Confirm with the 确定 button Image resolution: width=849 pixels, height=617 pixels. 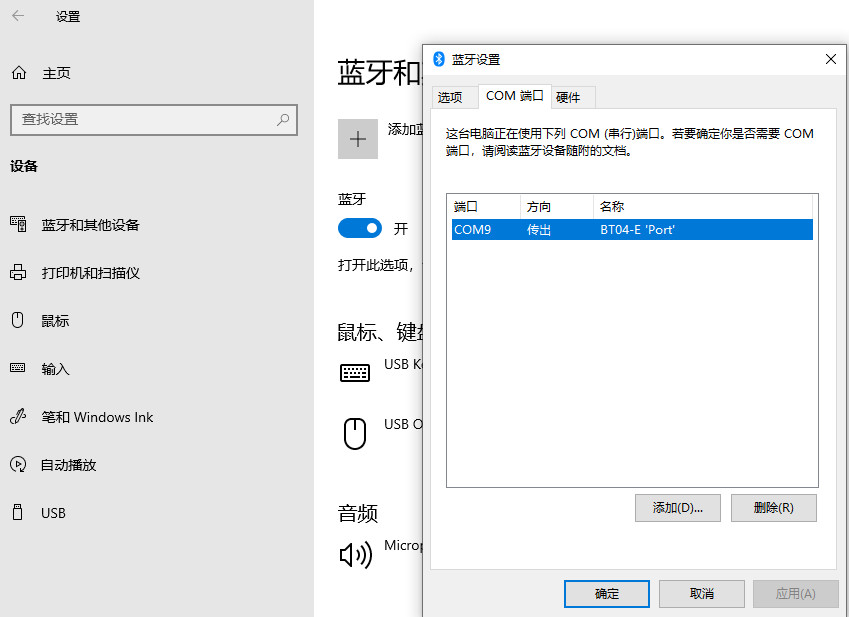[x=607, y=594]
